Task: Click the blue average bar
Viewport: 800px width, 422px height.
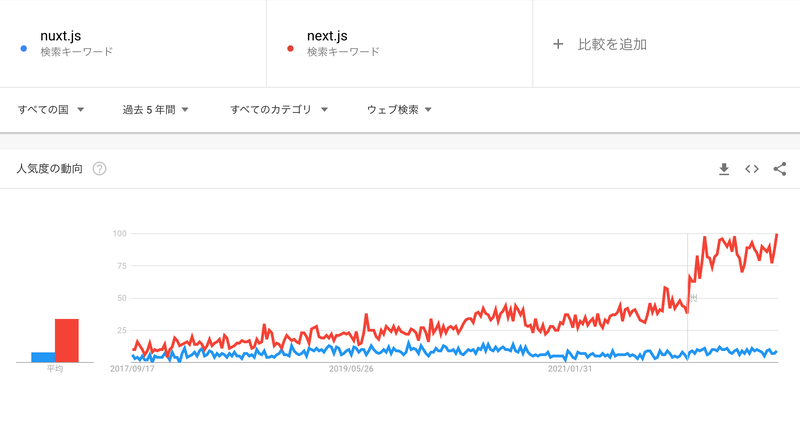Action: tap(43, 356)
